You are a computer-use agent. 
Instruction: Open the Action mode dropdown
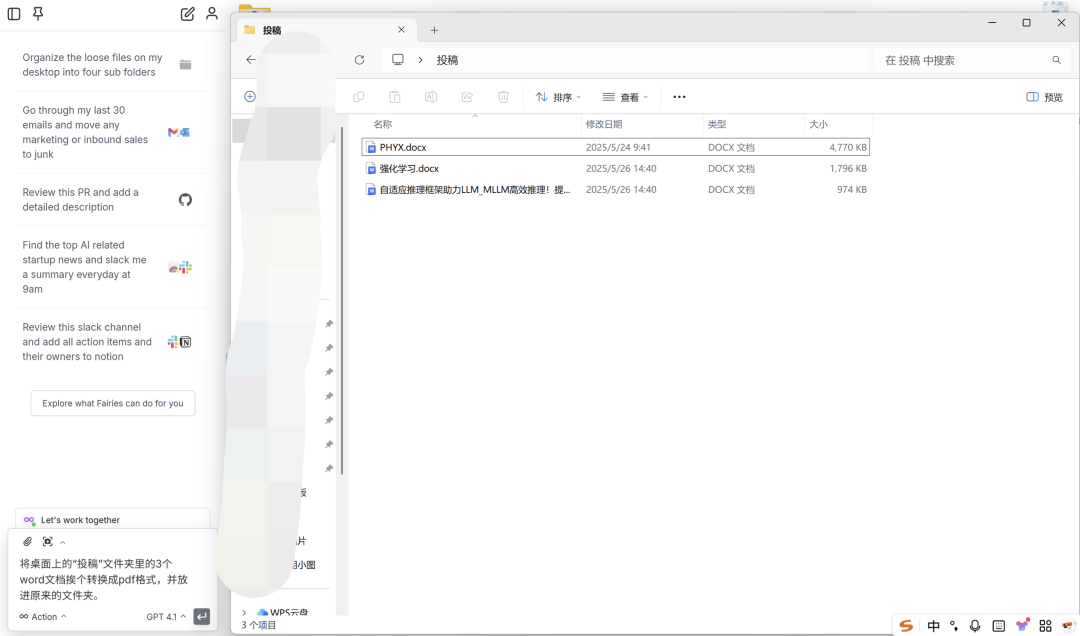click(x=43, y=617)
